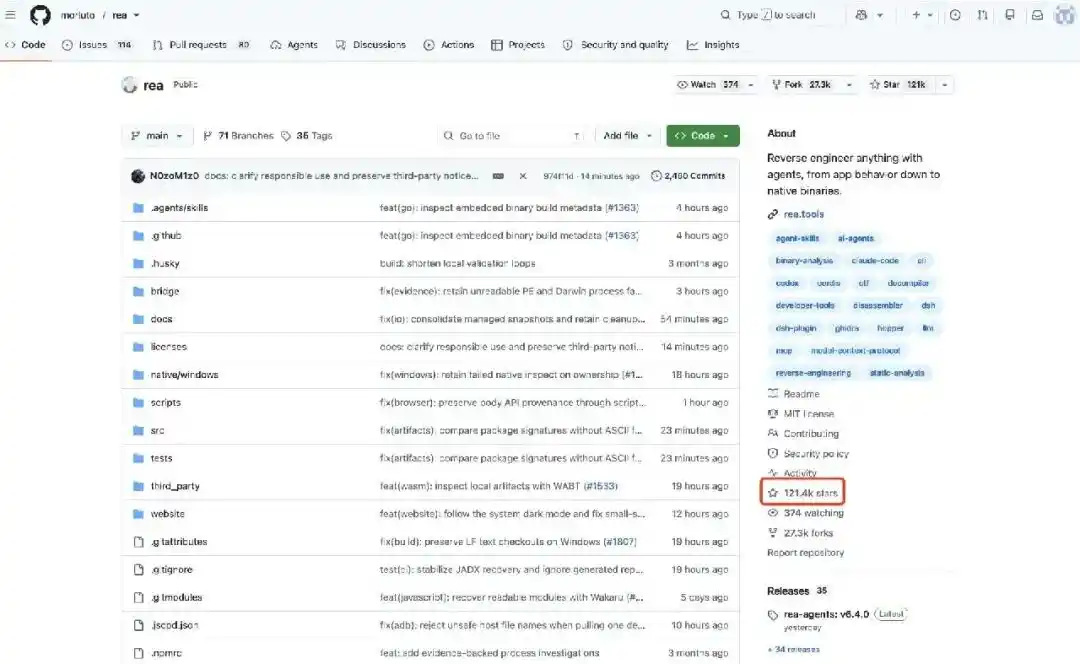Fork the rea repository
The image size is (1080, 664).
802,85
